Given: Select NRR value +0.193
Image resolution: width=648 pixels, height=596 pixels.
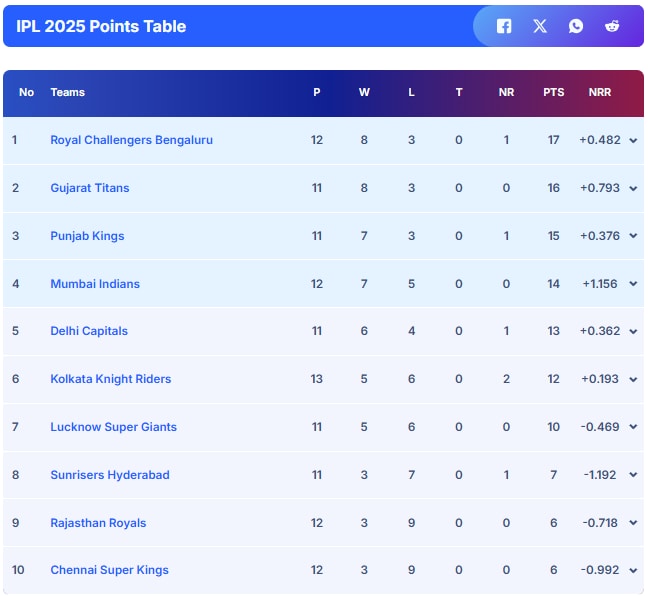Looking at the screenshot, I should click(600, 379).
